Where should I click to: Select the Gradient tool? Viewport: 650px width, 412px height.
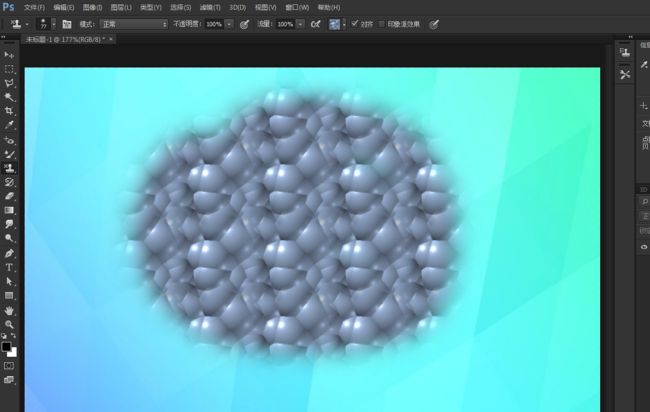(9, 210)
